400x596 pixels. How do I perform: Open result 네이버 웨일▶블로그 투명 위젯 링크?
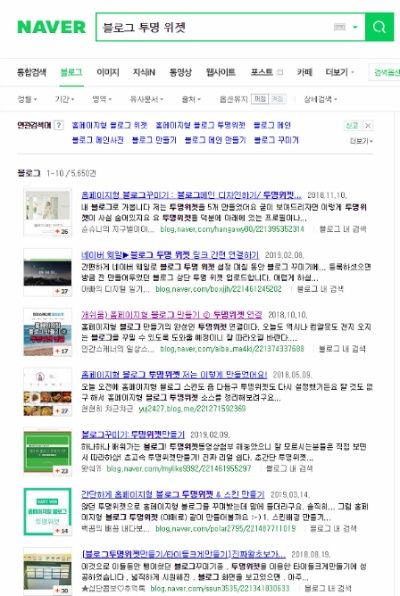(x=170, y=255)
